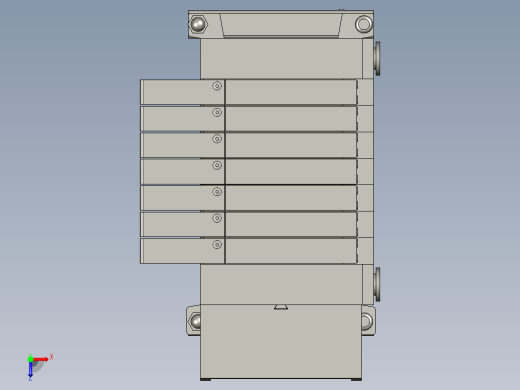520x390 pixels.
Task: Select the bottom-left mounting bolt
Action: 195,321
